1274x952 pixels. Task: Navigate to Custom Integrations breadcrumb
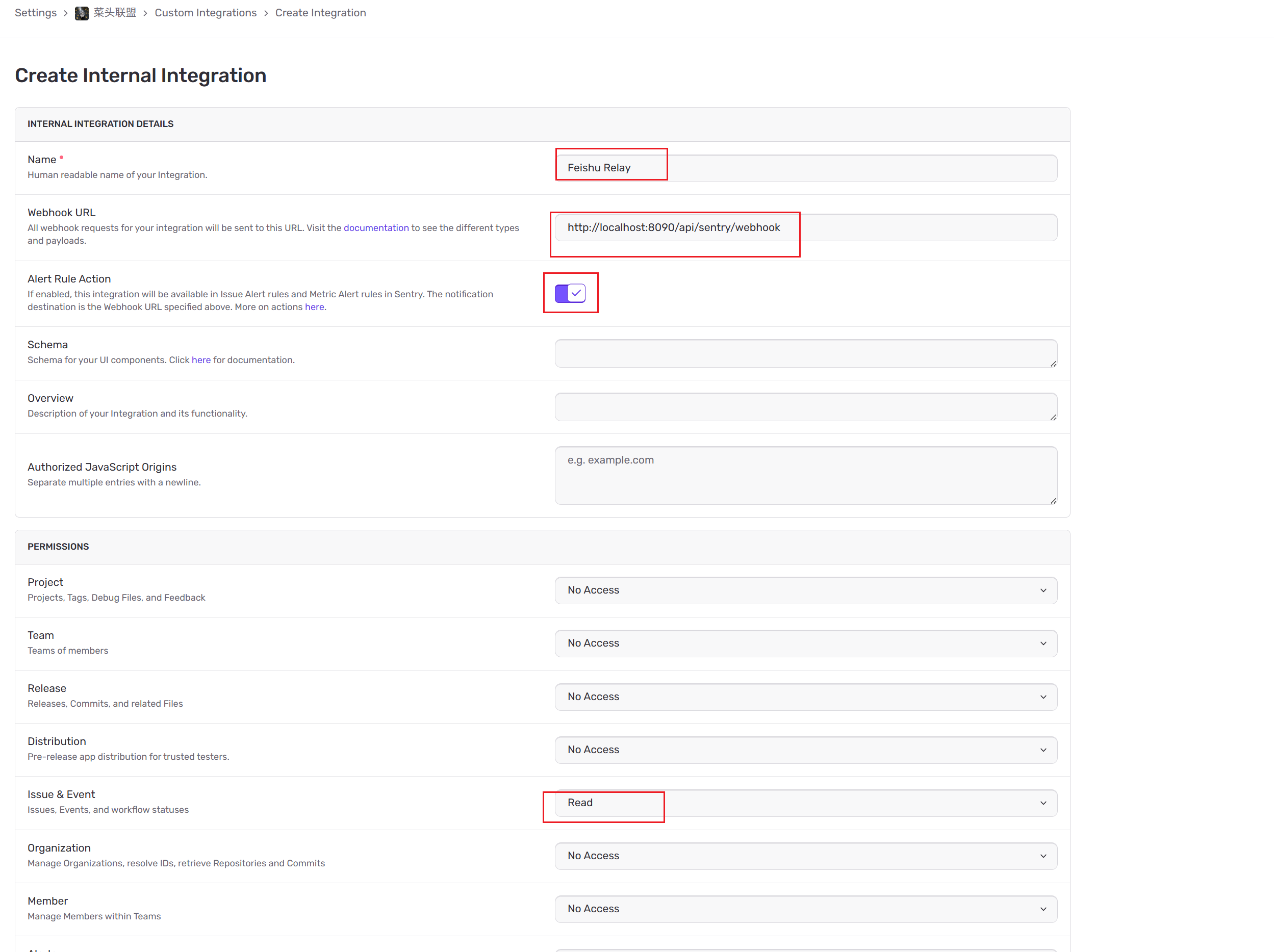(x=206, y=13)
